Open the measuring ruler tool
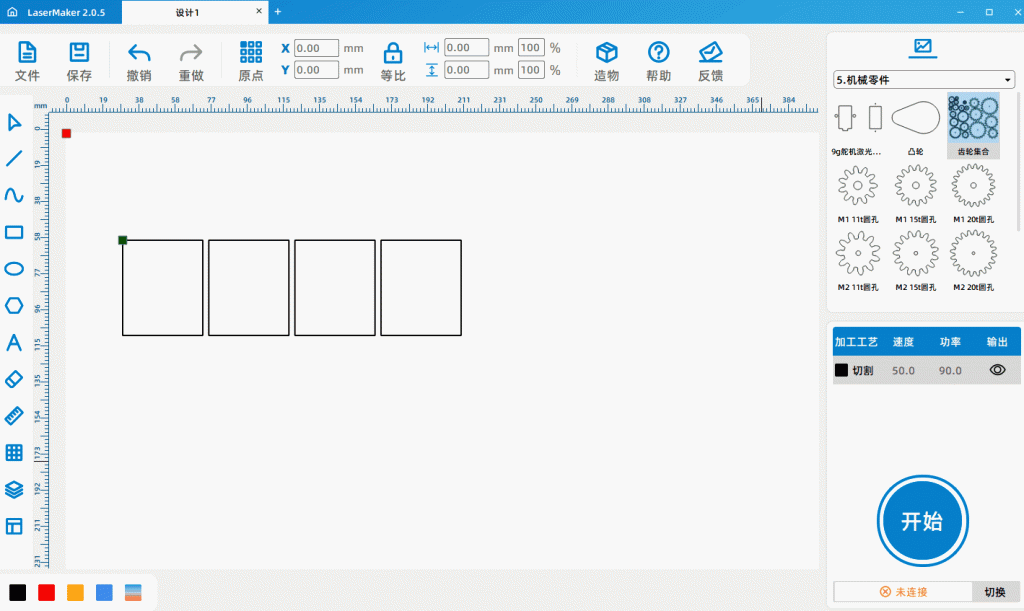This screenshot has width=1024, height=611. pos(14,416)
